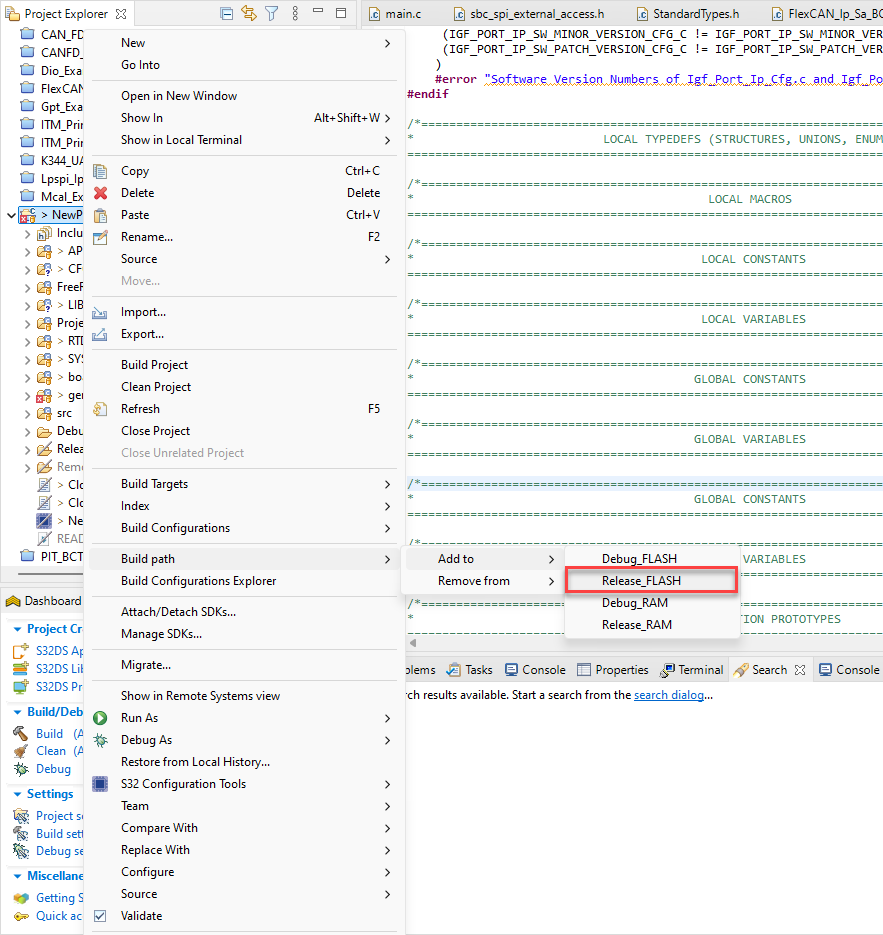Image resolution: width=883 pixels, height=935 pixels.
Task: Expand the Build Configurations submenu
Action: point(243,528)
